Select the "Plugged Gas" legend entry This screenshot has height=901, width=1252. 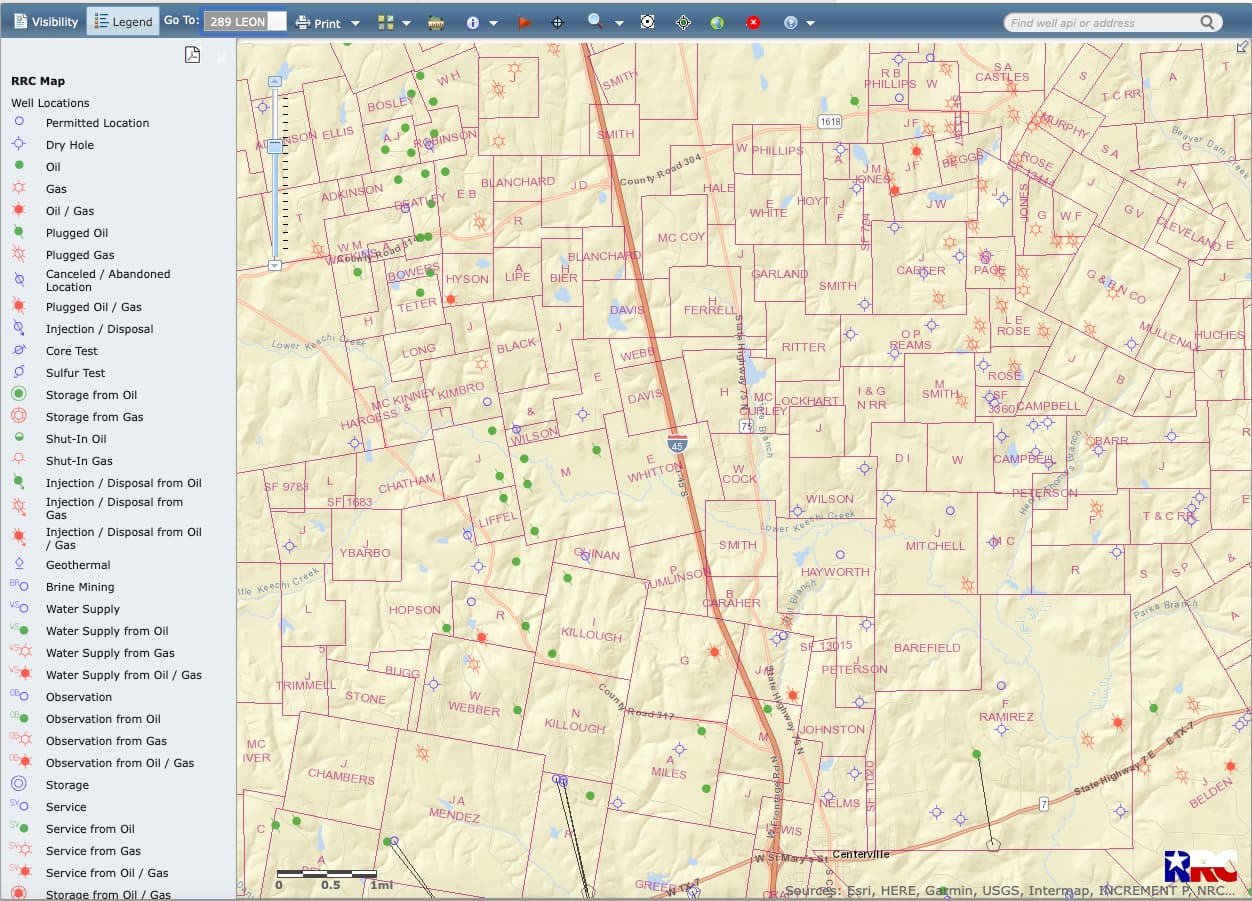80,255
